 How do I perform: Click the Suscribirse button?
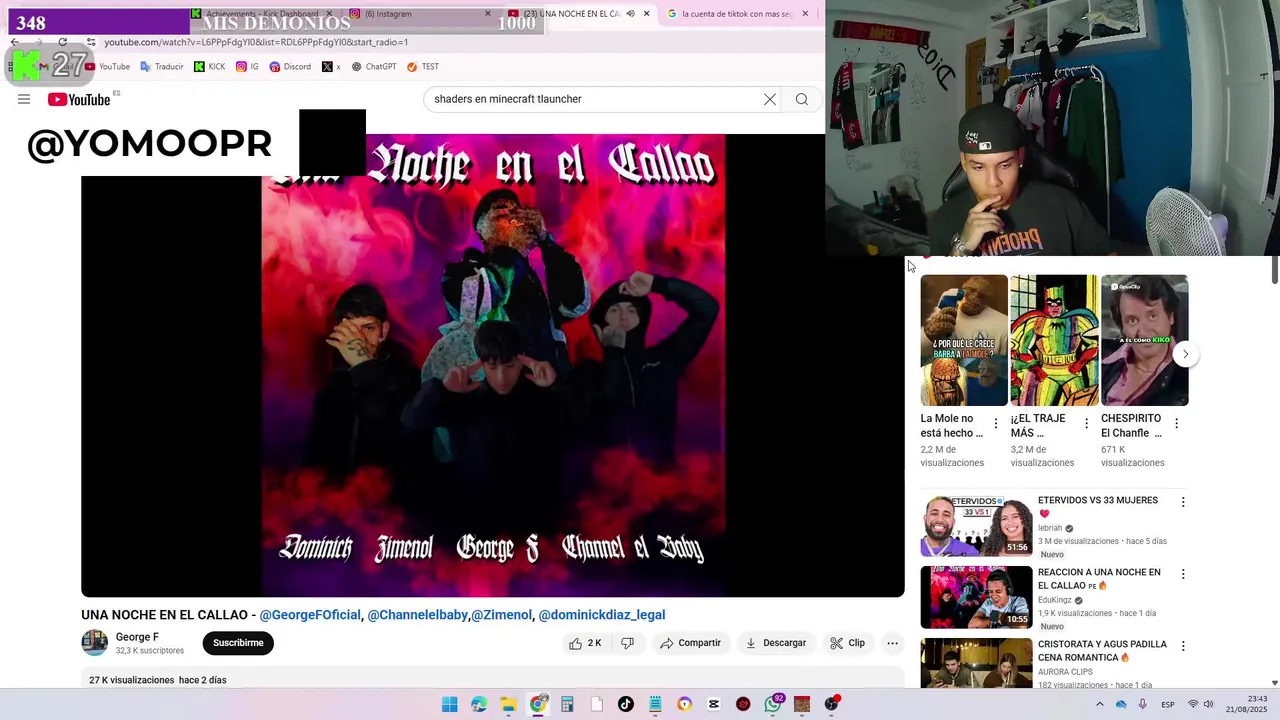(238, 643)
